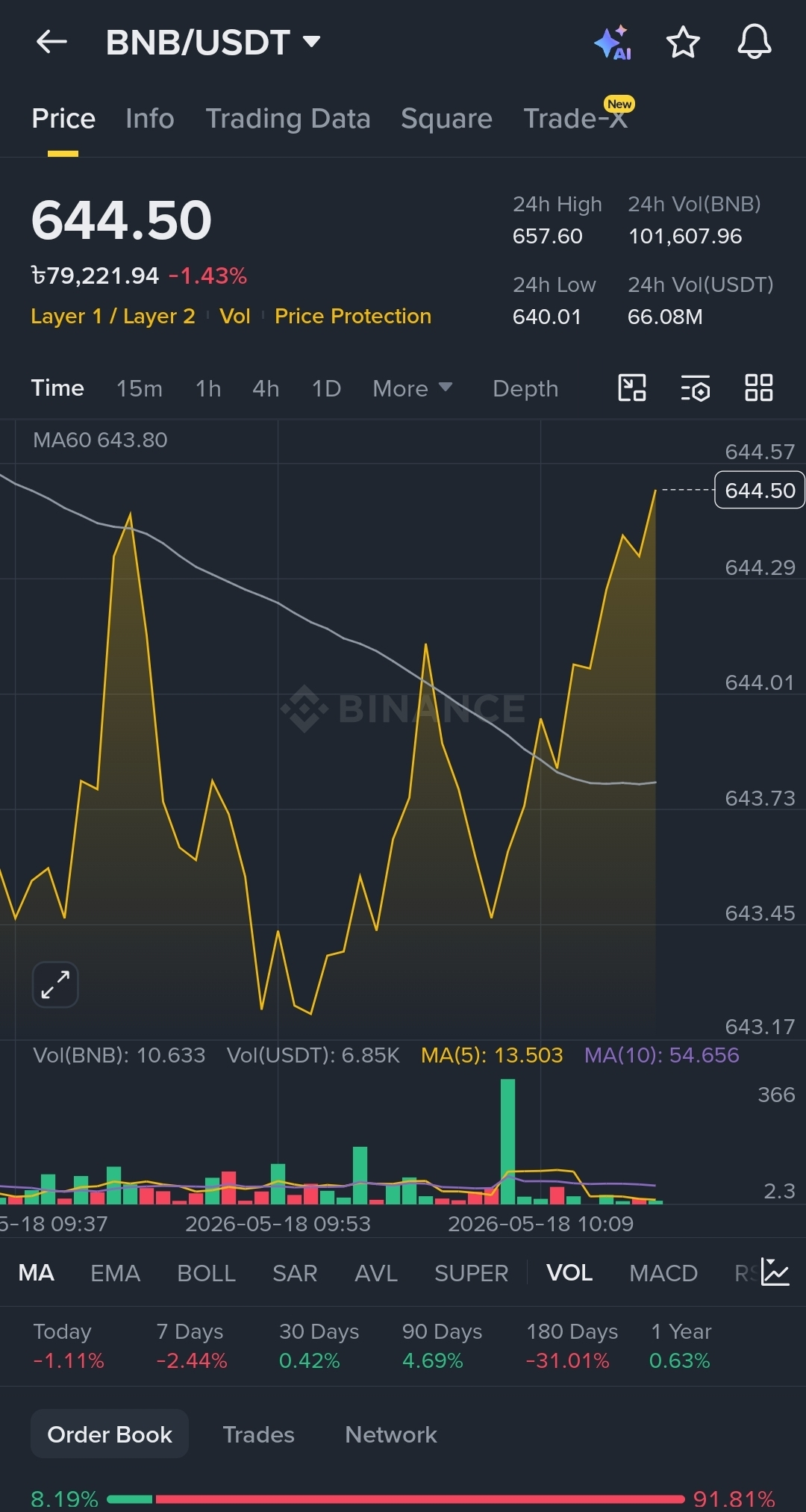
Task: Tap the order book buy/sell ratio bar
Action: point(396,1499)
